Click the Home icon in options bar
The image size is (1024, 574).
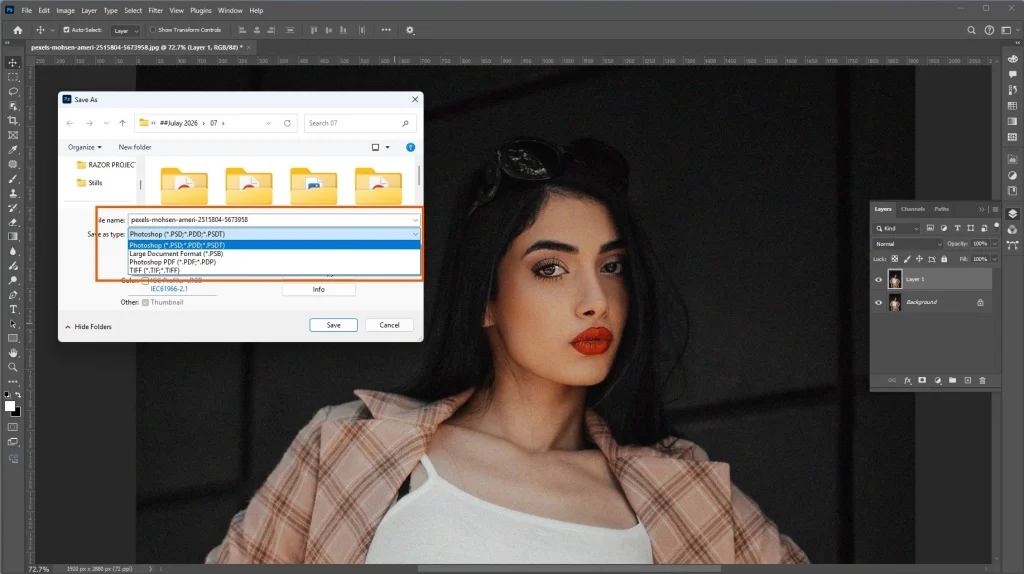tap(18, 30)
